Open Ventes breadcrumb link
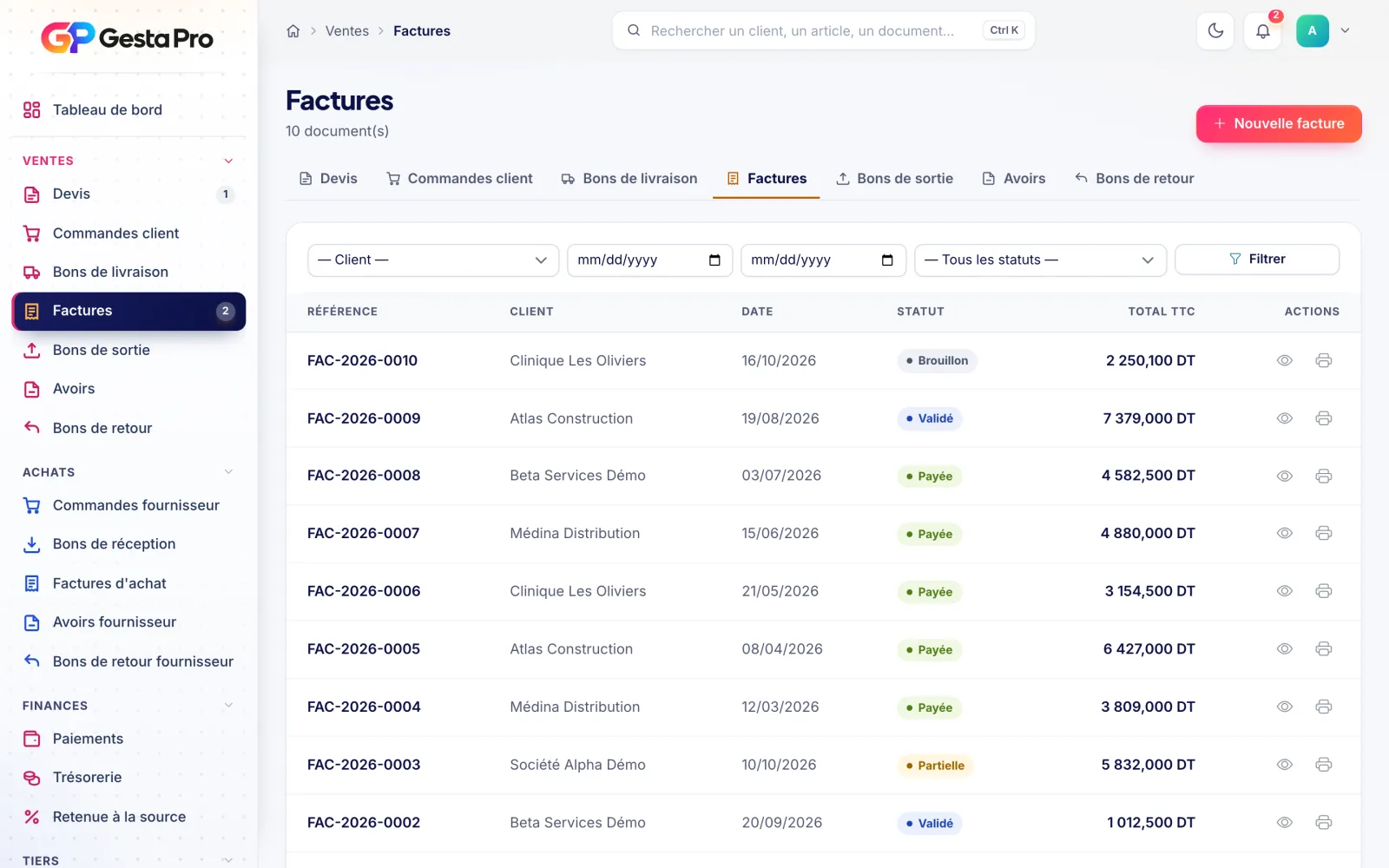 (x=347, y=31)
